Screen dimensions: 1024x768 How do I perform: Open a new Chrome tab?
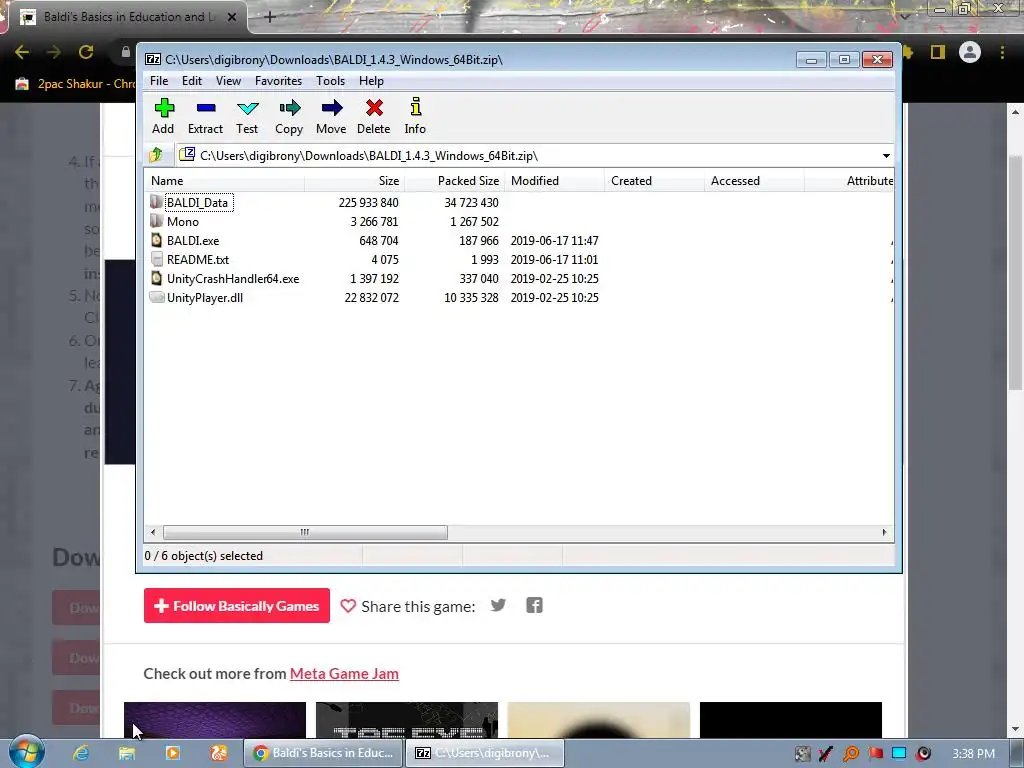[x=270, y=17]
